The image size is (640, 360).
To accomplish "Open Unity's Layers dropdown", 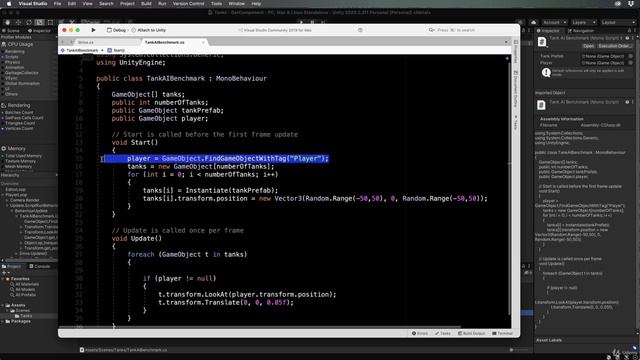I will tap(584, 22).
